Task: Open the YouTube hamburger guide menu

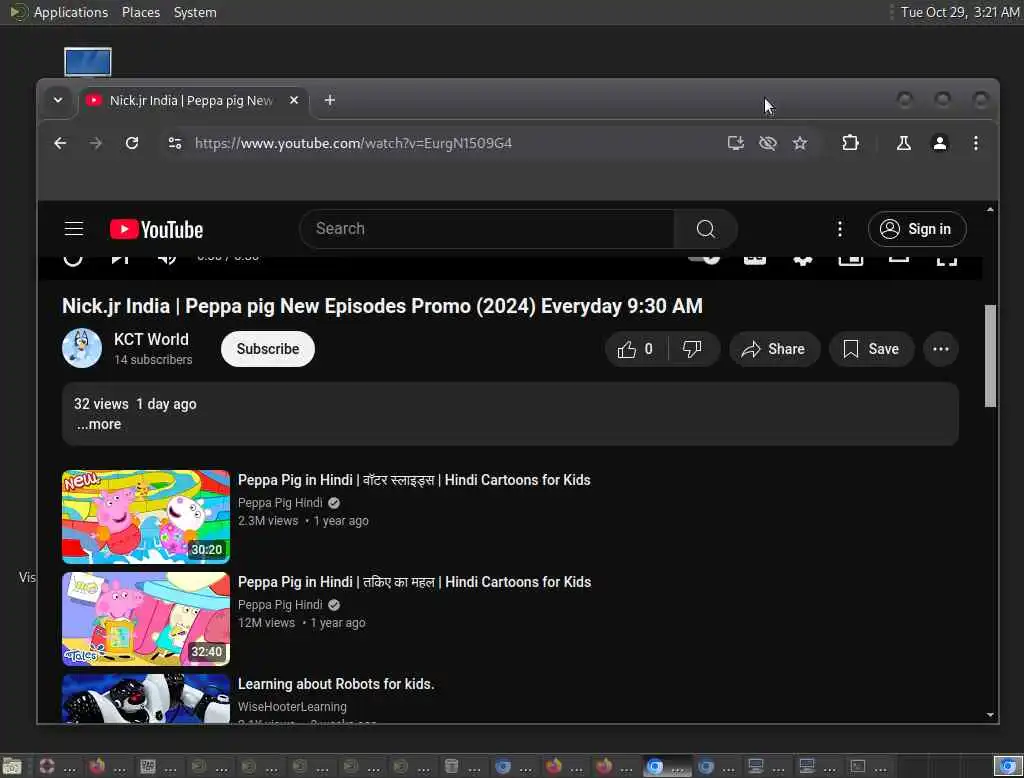Action: [74, 229]
